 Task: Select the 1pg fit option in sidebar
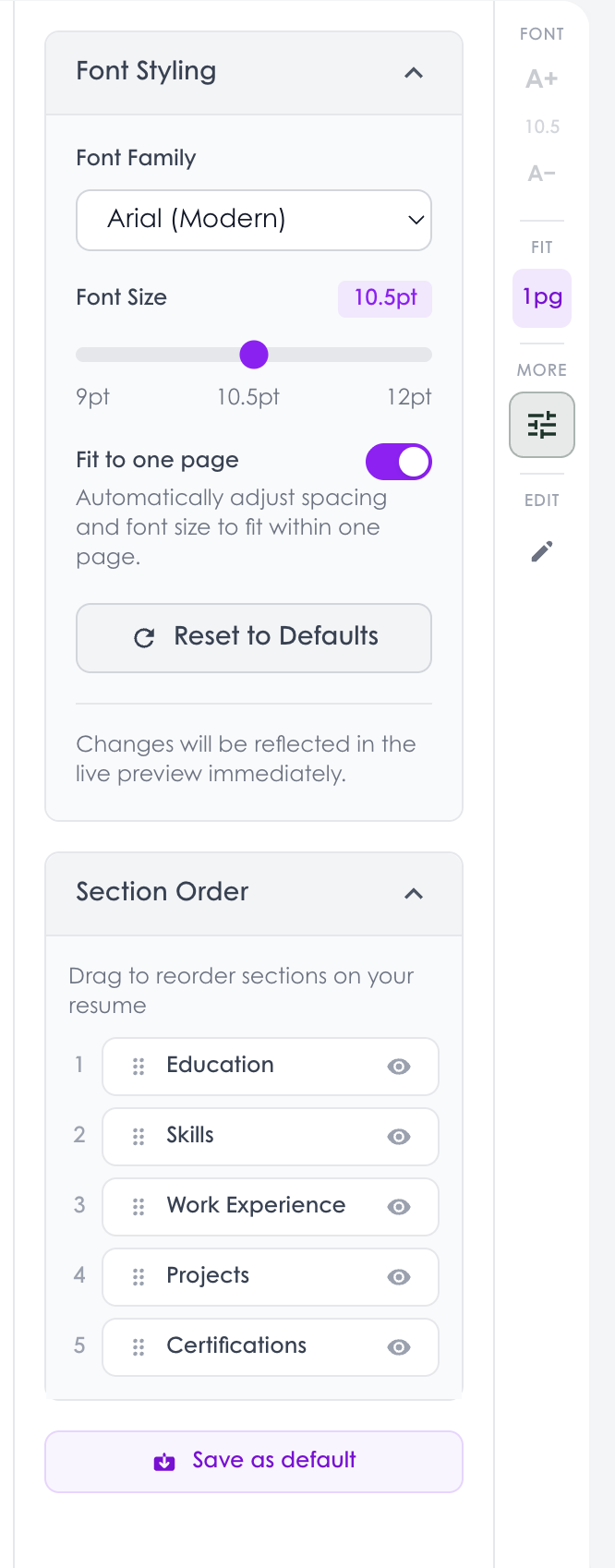pos(541,297)
